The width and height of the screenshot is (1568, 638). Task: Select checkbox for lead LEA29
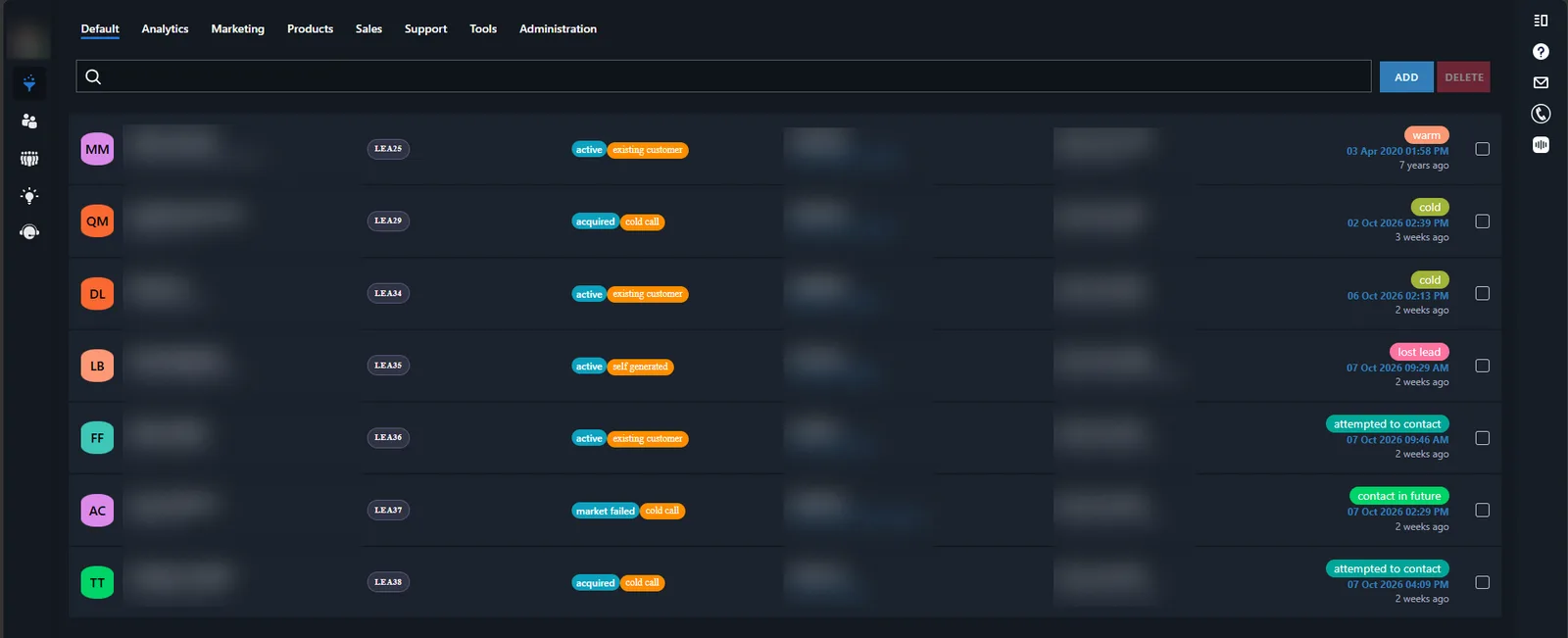pos(1482,221)
